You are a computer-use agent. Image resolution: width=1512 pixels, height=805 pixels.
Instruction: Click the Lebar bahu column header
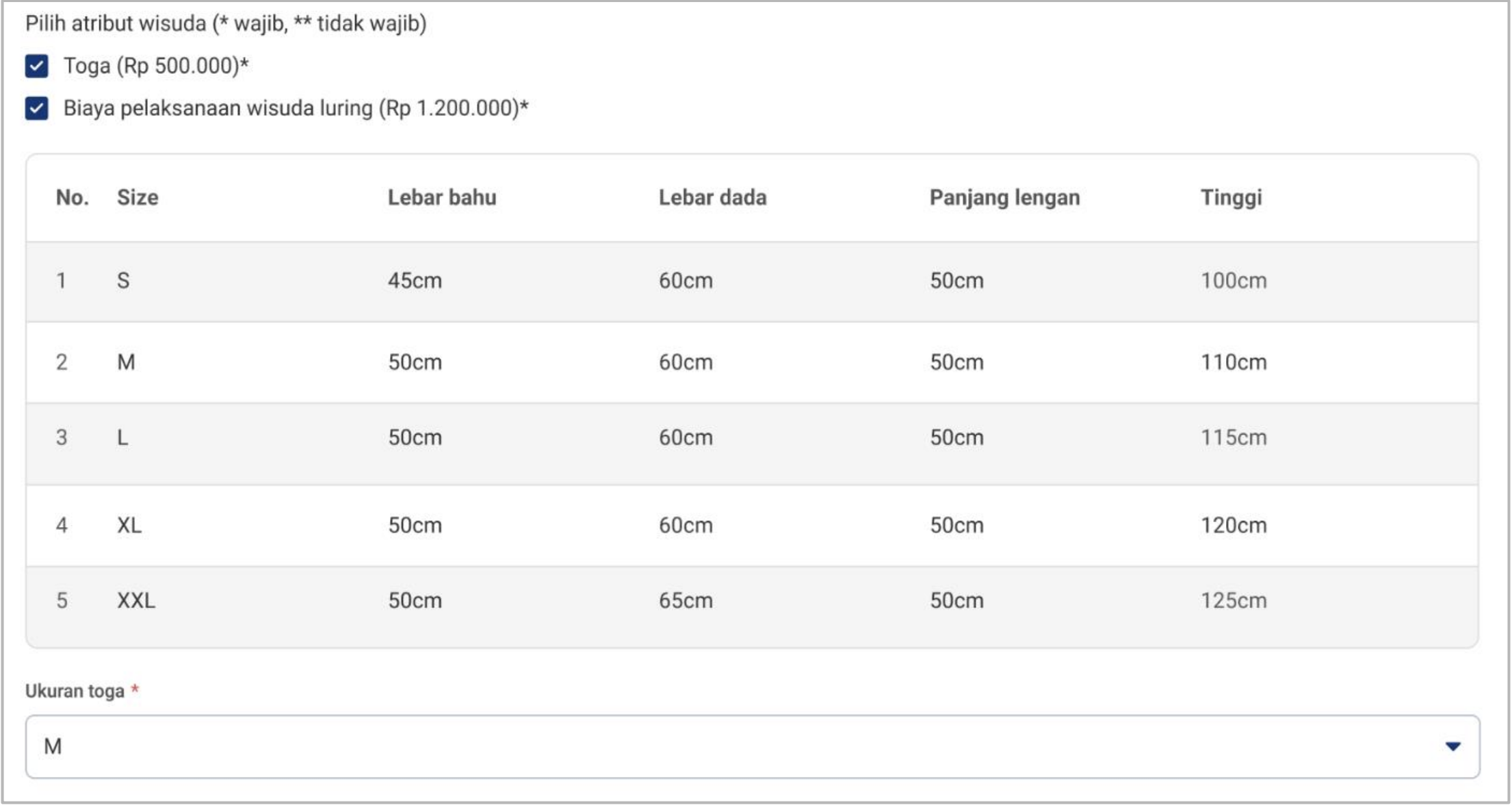tap(442, 198)
